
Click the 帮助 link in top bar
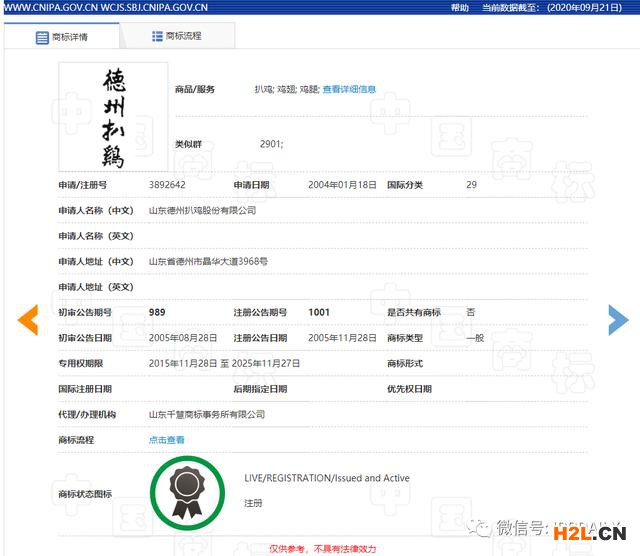pos(460,8)
